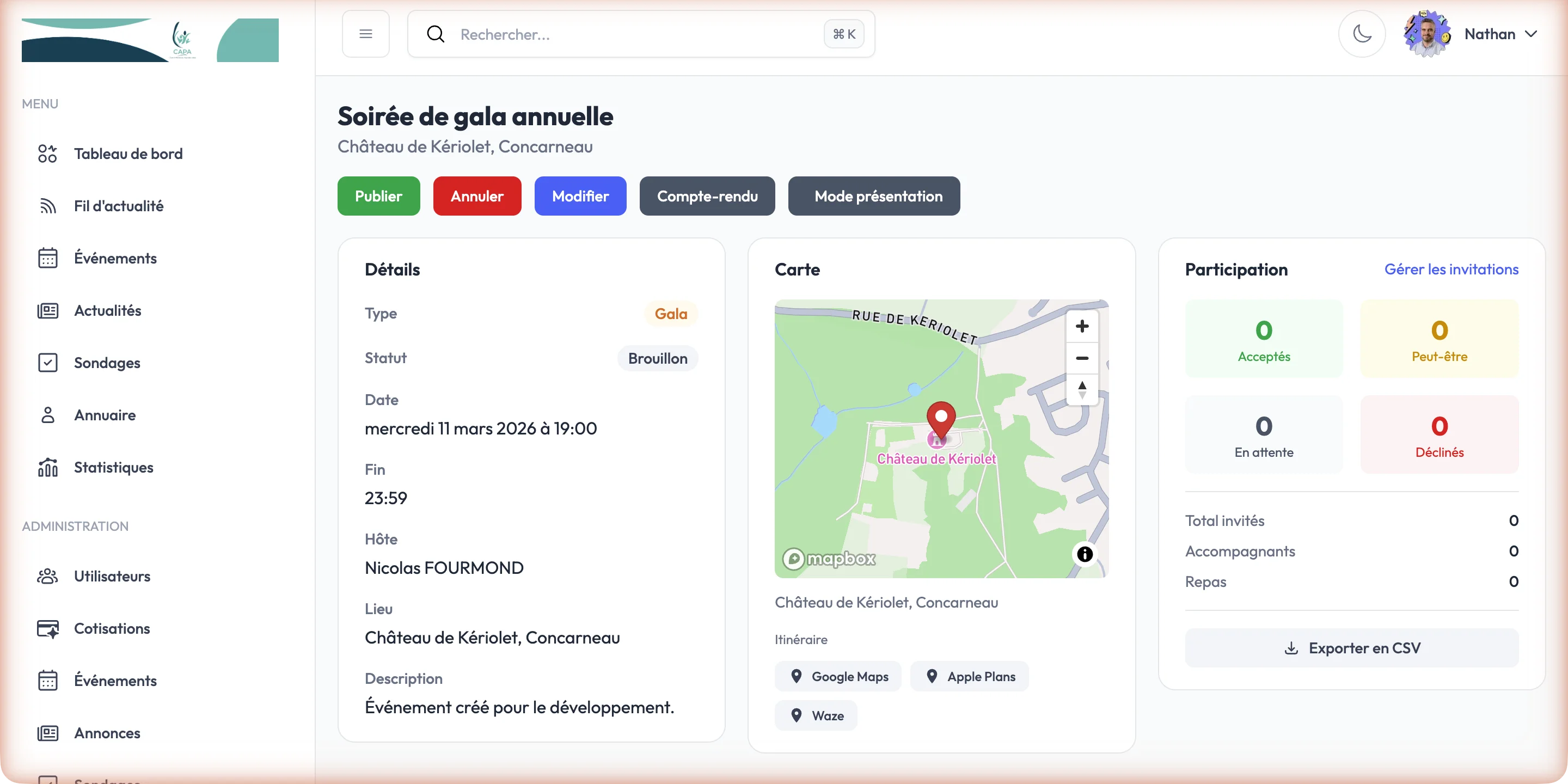
Task: Open itinerary in Waze
Action: (816, 715)
